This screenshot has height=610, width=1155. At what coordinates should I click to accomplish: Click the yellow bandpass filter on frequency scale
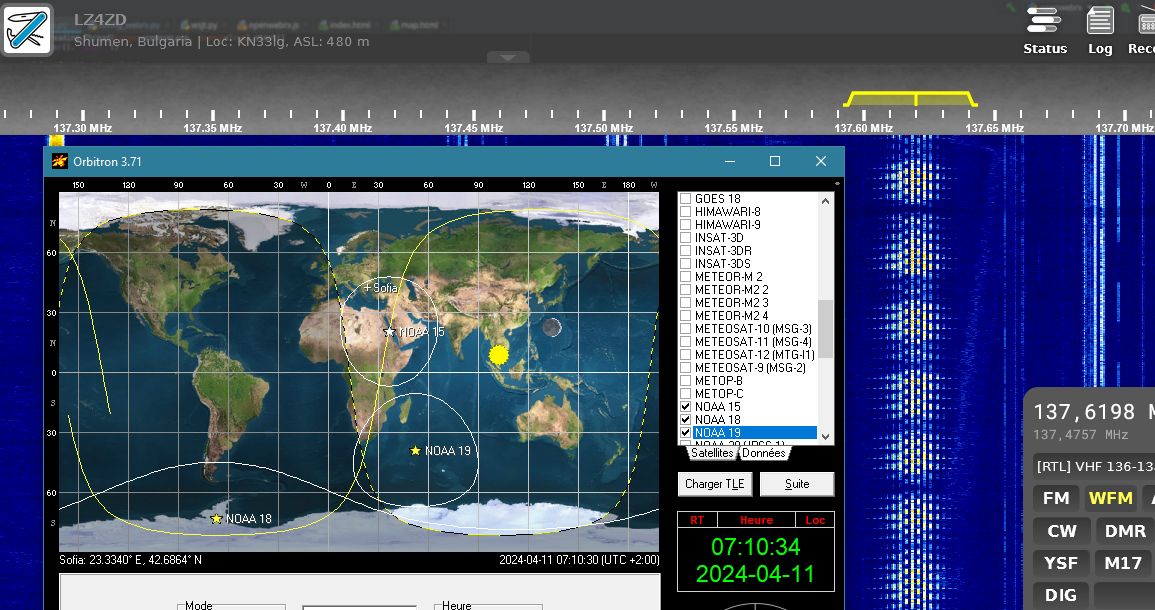pyautogui.click(x=910, y=99)
